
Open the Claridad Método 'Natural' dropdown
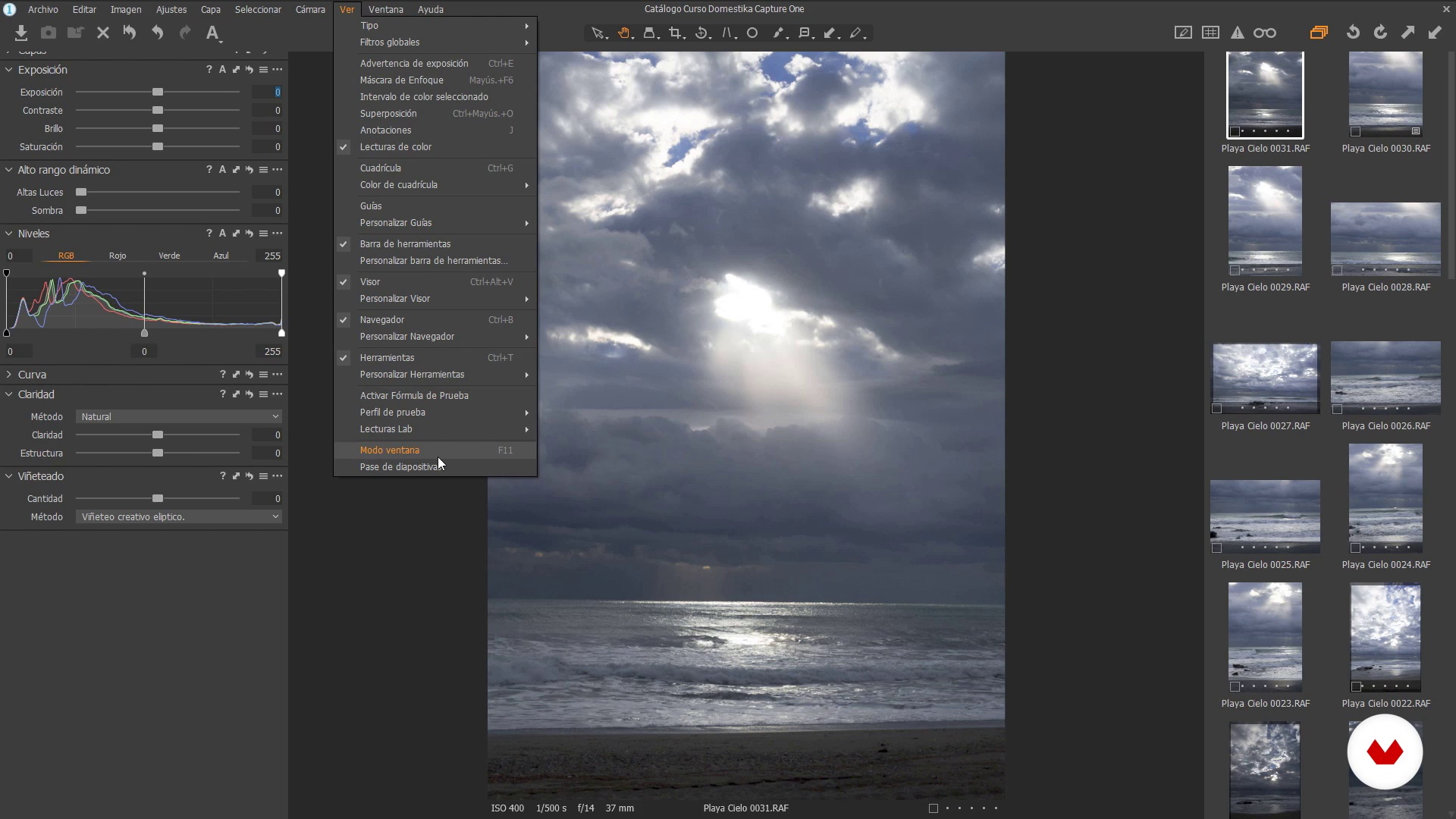tap(179, 417)
